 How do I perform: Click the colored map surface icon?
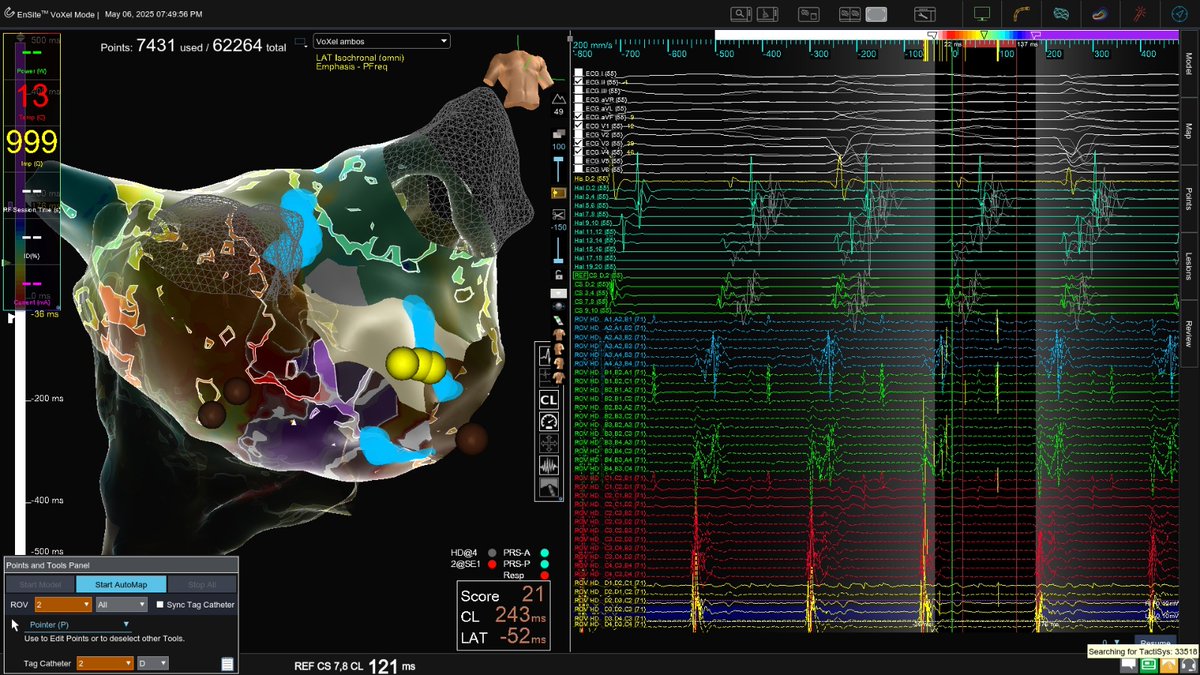click(1100, 14)
